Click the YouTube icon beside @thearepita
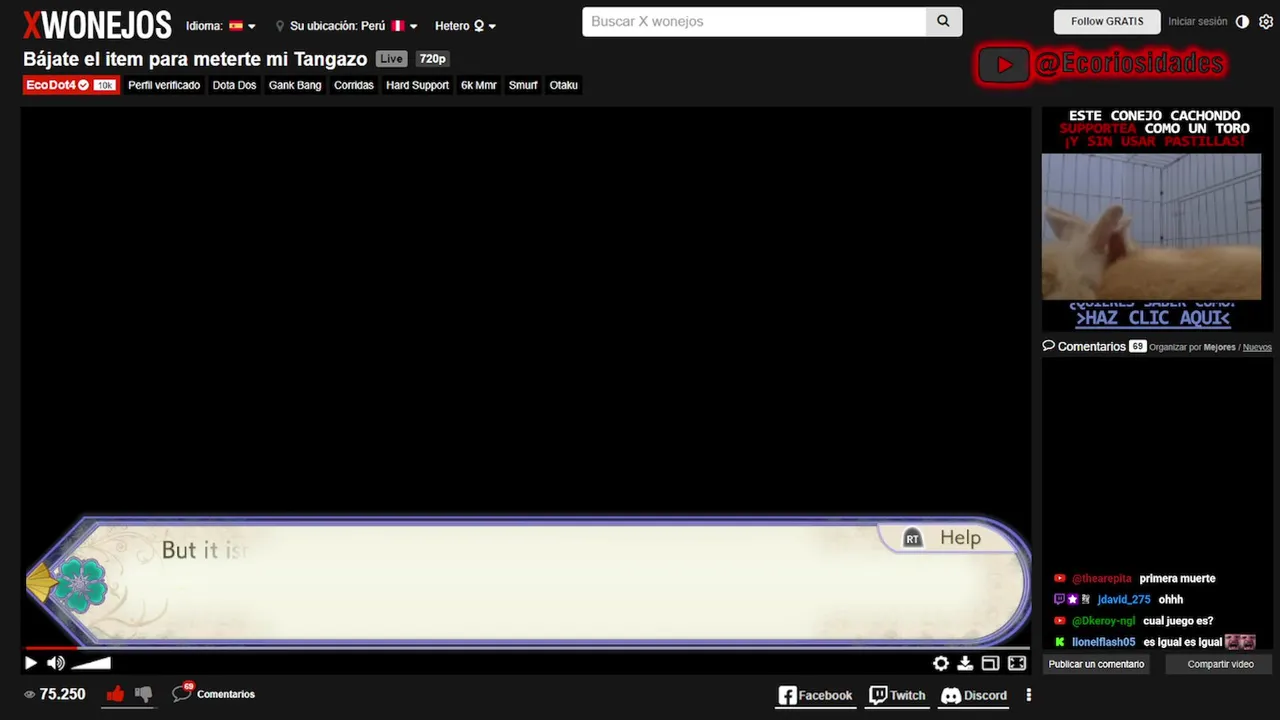The width and height of the screenshot is (1280, 720). (1060, 579)
